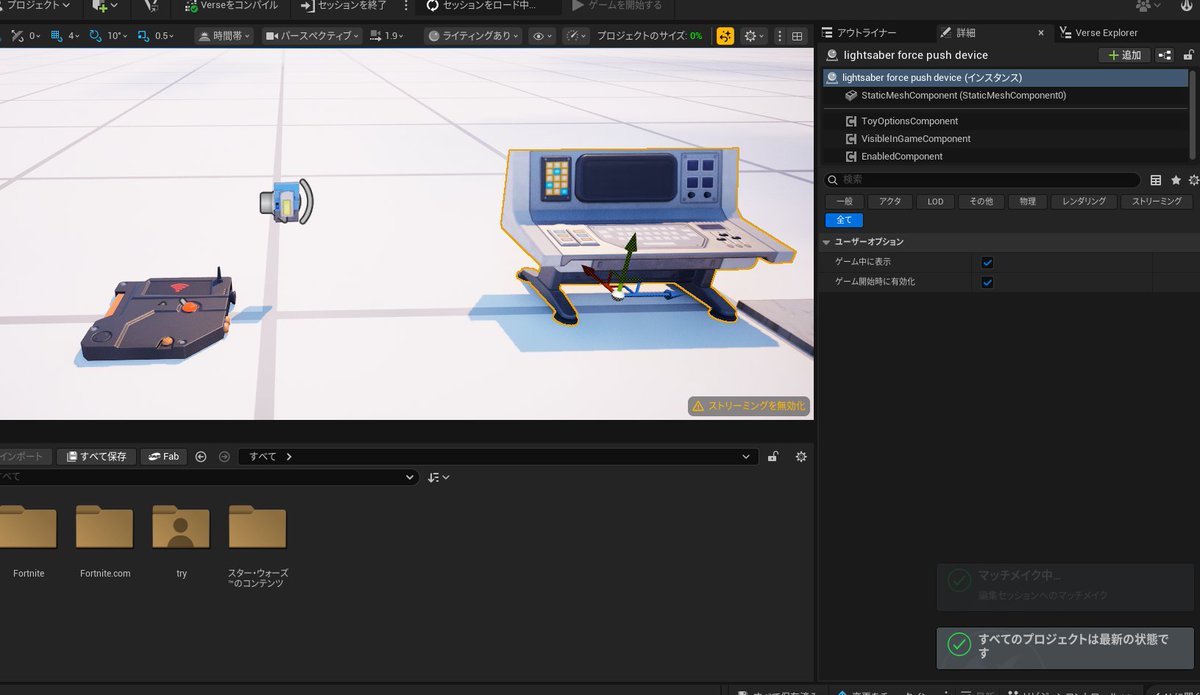Open the user accounts dropdown at top right
Image resolution: width=1200 pixels, height=695 pixels.
tap(1149, 6)
